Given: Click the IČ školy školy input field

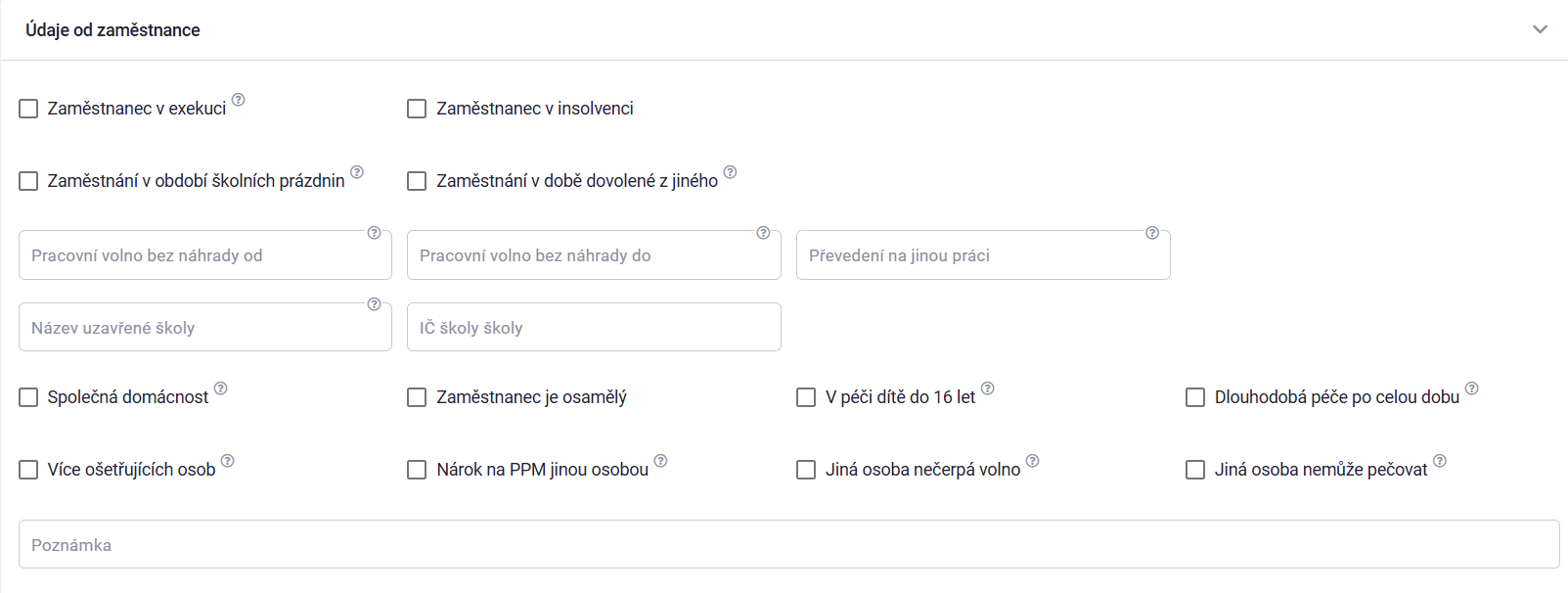Looking at the screenshot, I should [x=594, y=327].
